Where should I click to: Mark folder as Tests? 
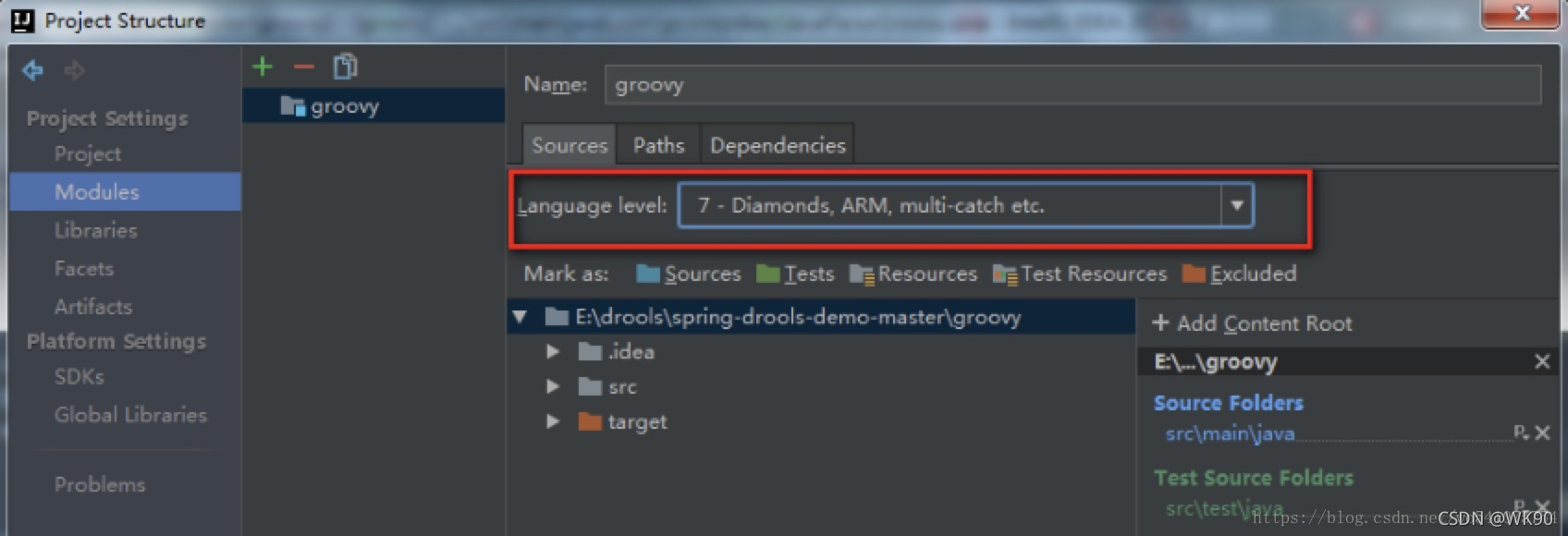[795, 274]
